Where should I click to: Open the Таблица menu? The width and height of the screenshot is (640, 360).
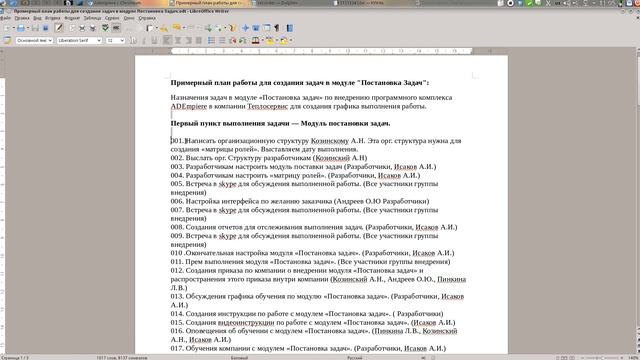[93, 18]
